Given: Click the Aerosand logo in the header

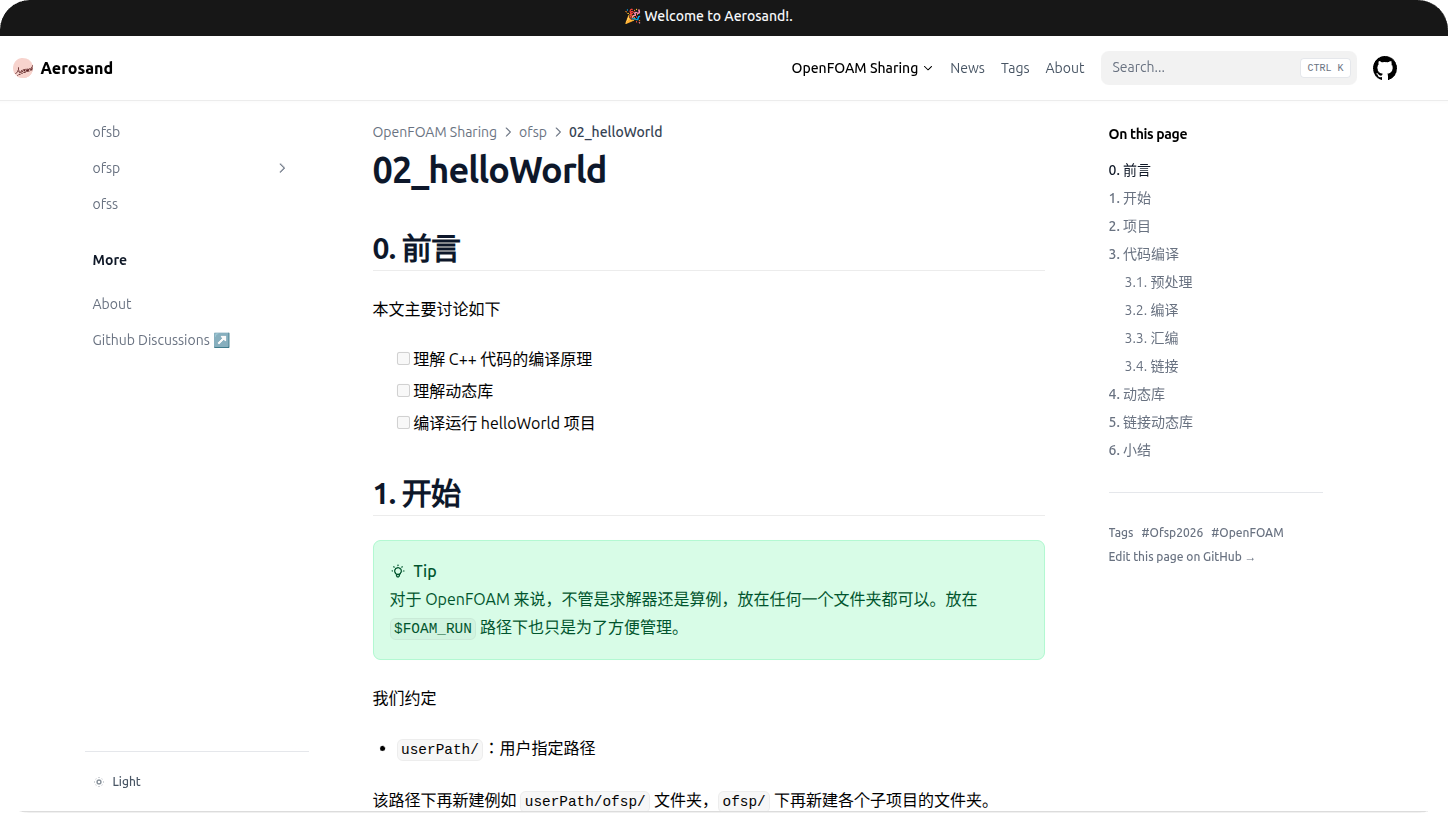Looking at the screenshot, I should click(x=23, y=68).
